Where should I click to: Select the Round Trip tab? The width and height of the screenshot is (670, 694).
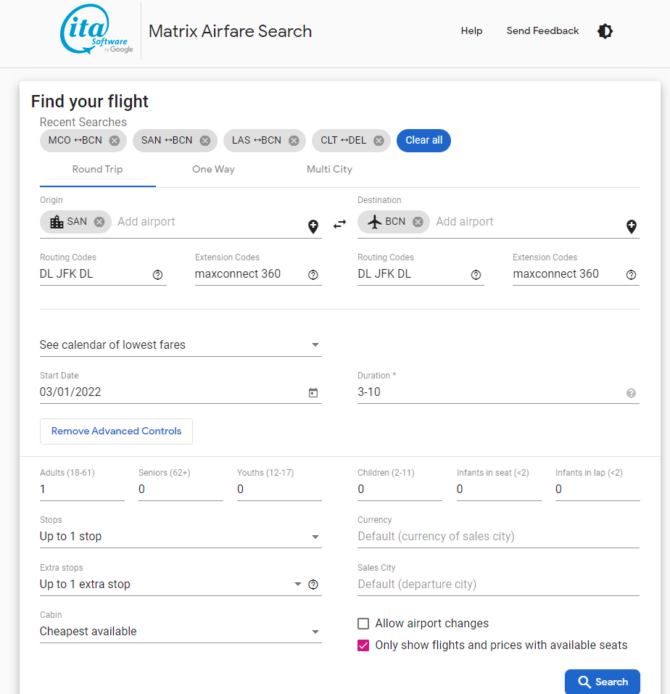(97, 170)
